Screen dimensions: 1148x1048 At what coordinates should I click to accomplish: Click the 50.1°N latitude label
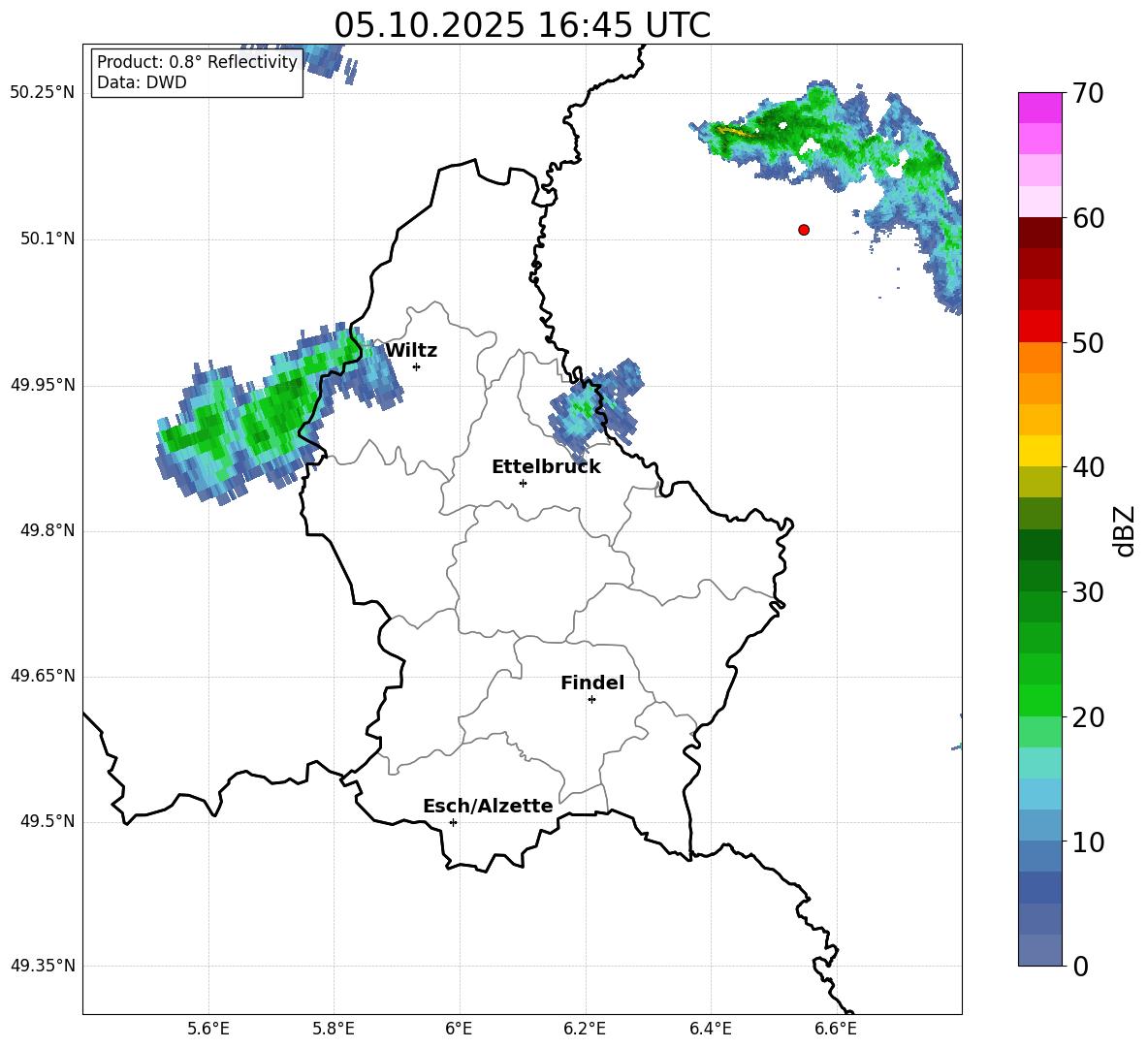coord(48,239)
